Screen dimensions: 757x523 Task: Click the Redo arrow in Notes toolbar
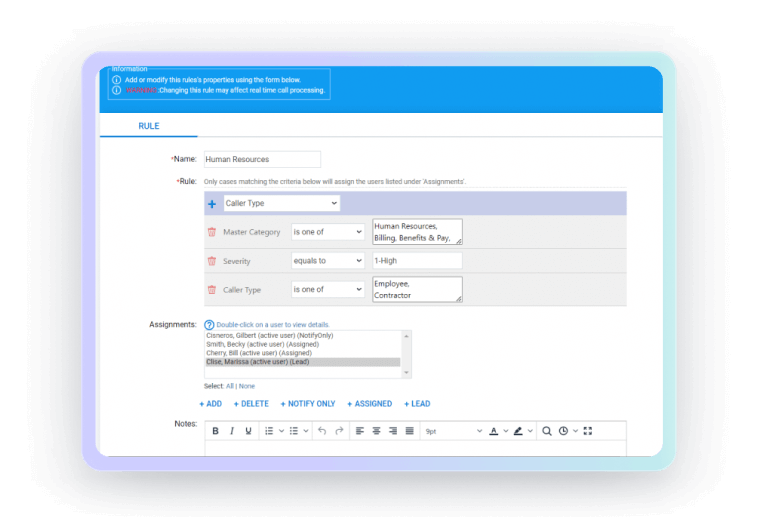(339, 431)
